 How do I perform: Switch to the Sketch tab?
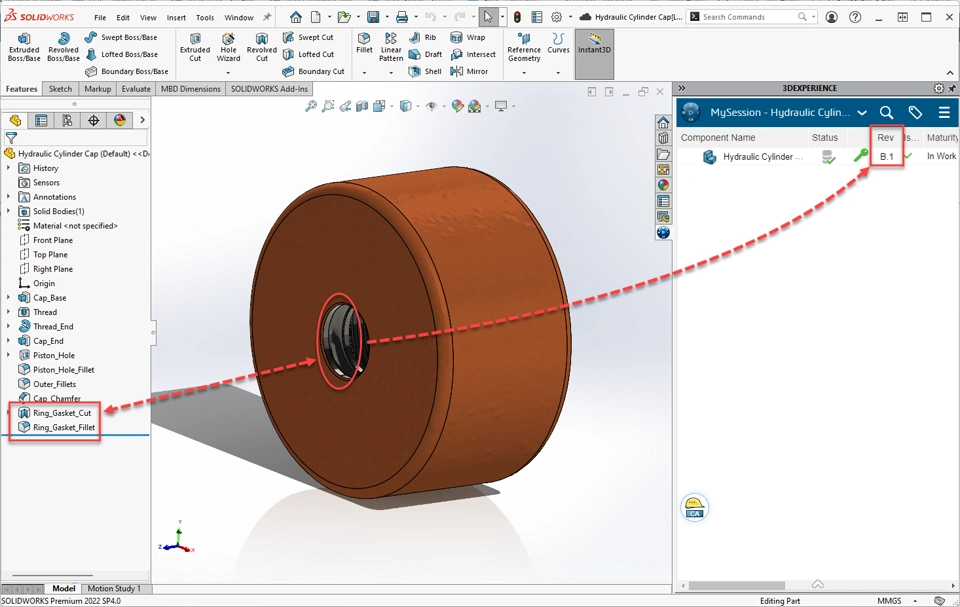60,89
